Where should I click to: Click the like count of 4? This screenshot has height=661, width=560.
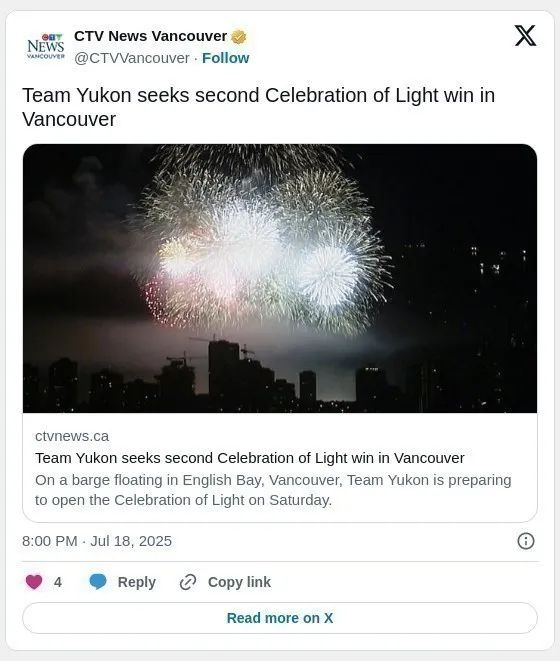(x=58, y=582)
